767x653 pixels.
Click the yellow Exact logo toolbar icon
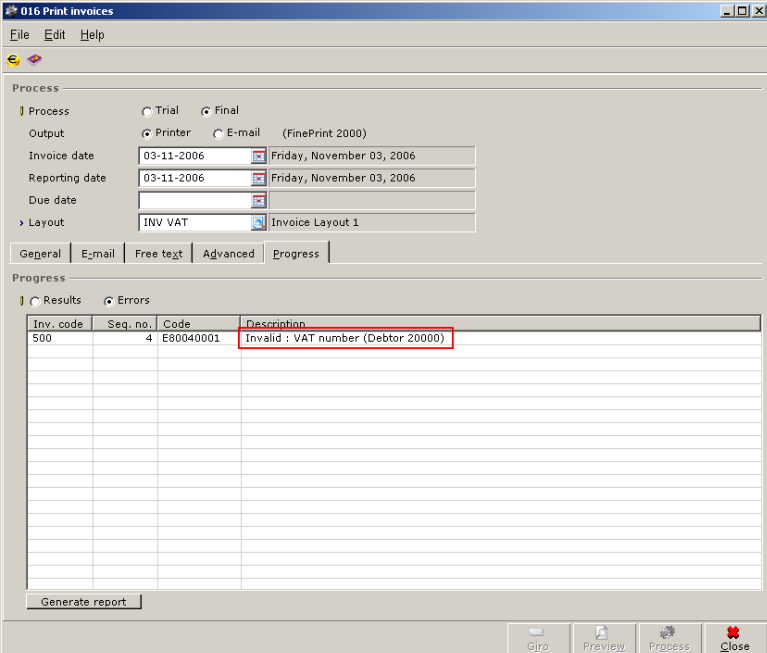click(13, 60)
